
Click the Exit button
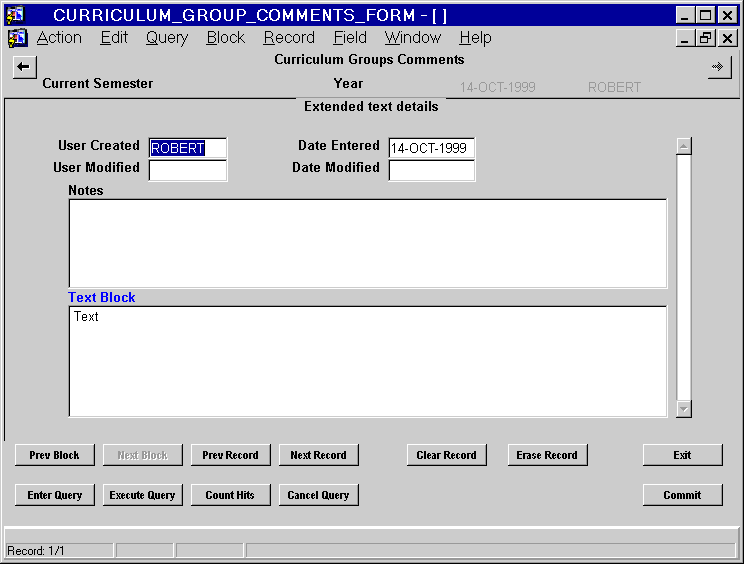683,455
